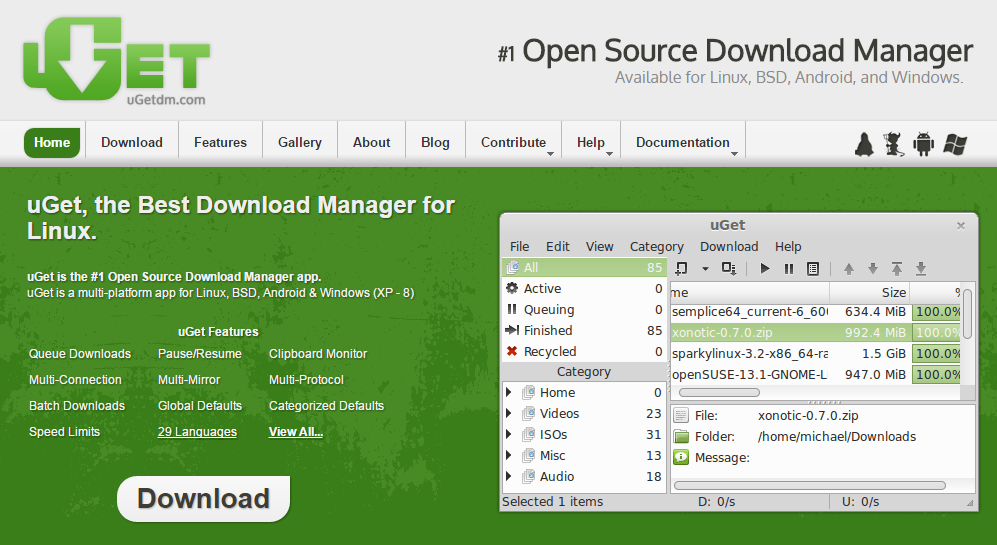Open the Download menu in uGet window
Image resolution: width=997 pixels, height=545 pixels.
729,246
